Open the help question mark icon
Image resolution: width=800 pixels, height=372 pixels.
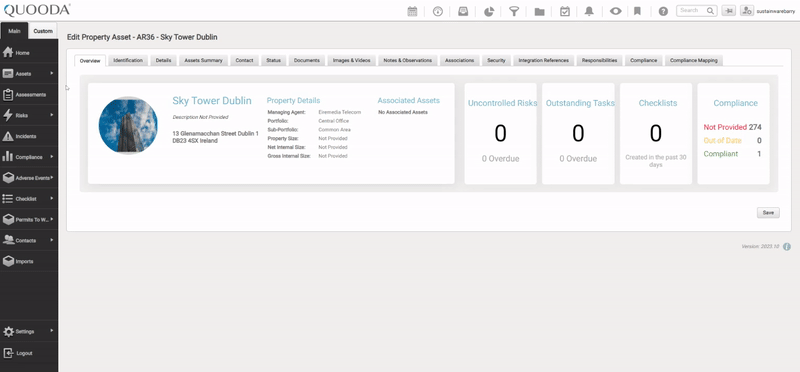(663, 11)
